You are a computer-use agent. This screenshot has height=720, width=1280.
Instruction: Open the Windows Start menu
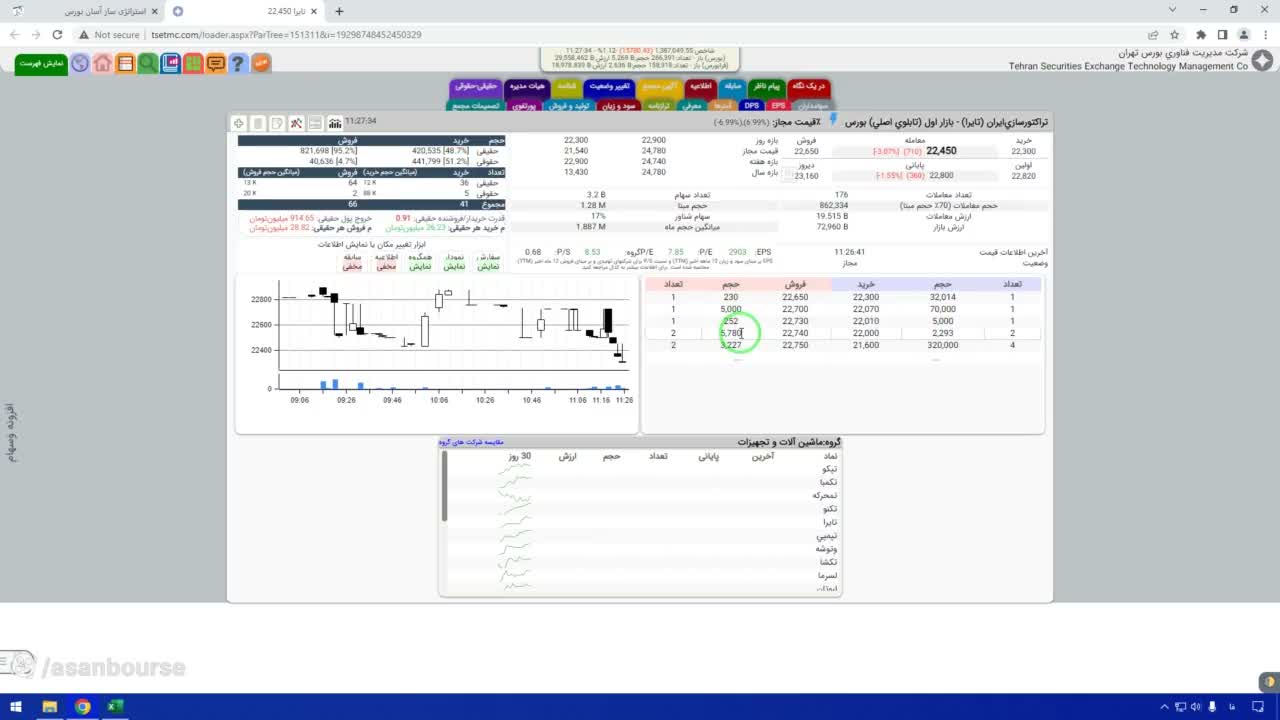pos(16,707)
